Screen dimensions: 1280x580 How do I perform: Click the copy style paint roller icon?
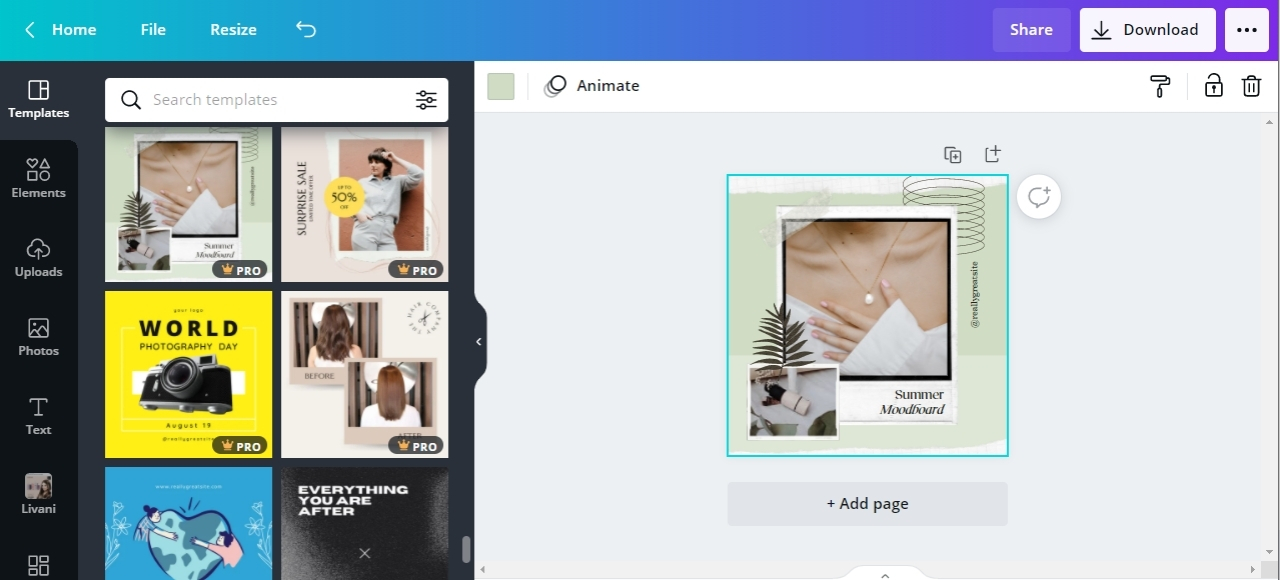pos(1160,86)
